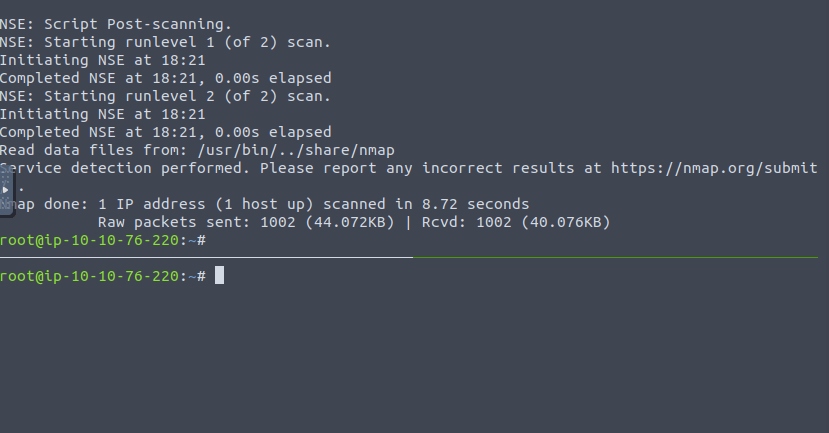Screen dimensions: 829x433
Task: Click the '8.72 seconds' scan duration text
Action: (x=475, y=205)
